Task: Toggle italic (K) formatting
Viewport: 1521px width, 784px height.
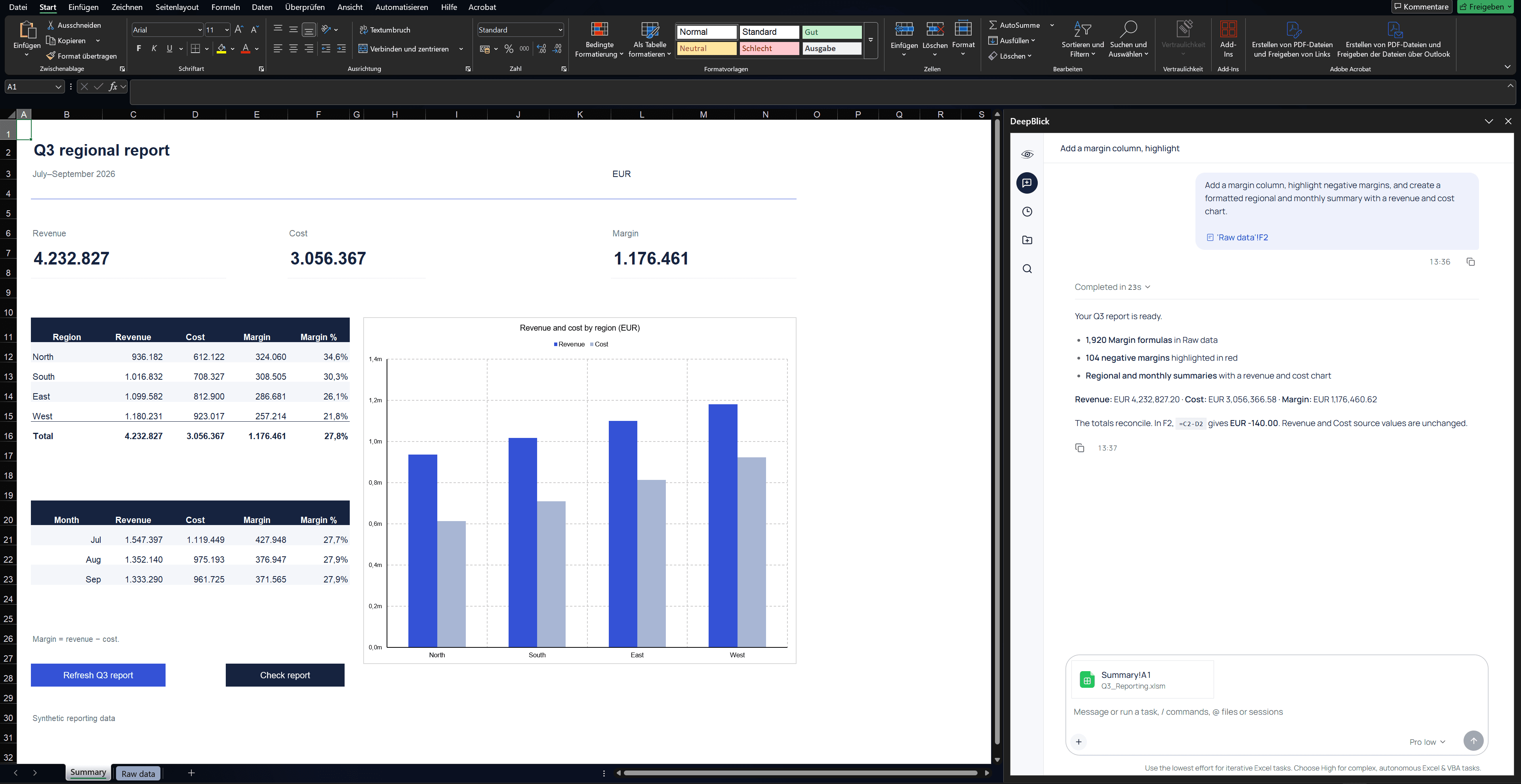Action: tap(154, 48)
